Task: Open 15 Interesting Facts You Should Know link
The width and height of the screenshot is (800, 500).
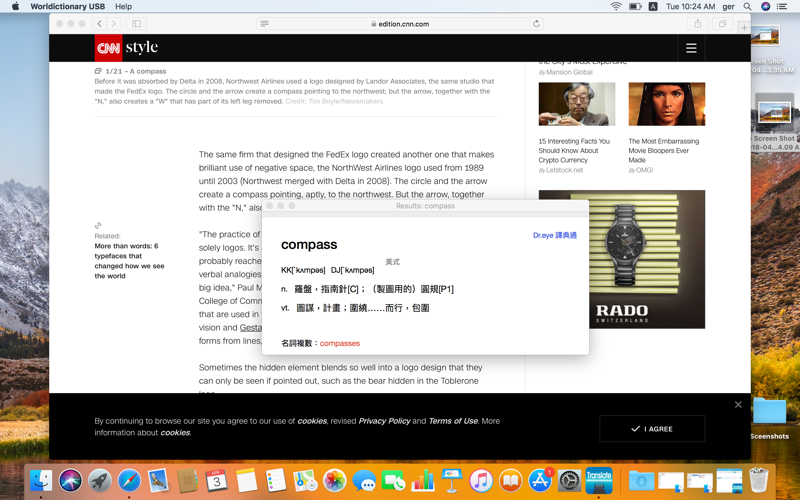Action: tap(574, 151)
